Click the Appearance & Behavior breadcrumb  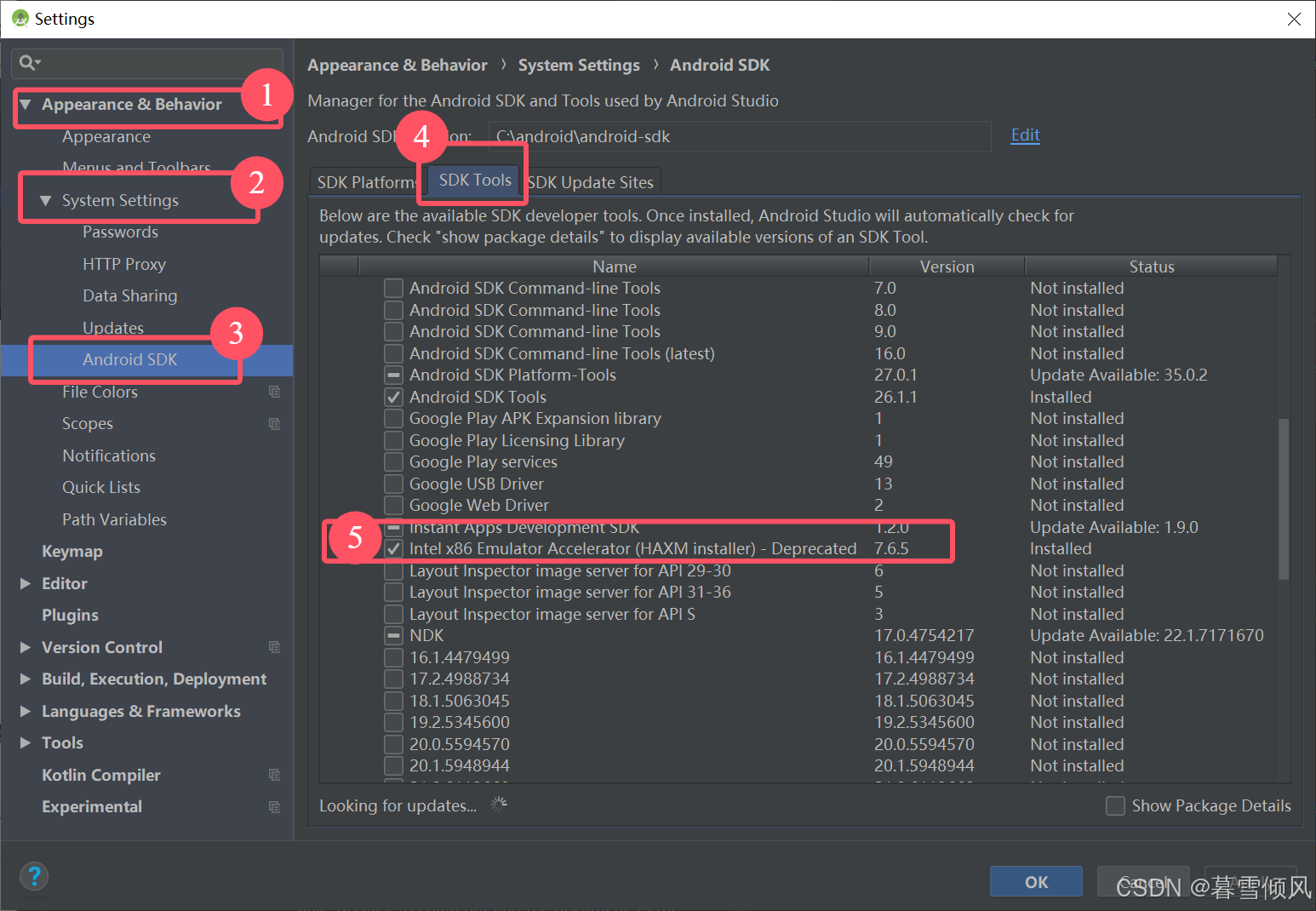coord(398,65)
